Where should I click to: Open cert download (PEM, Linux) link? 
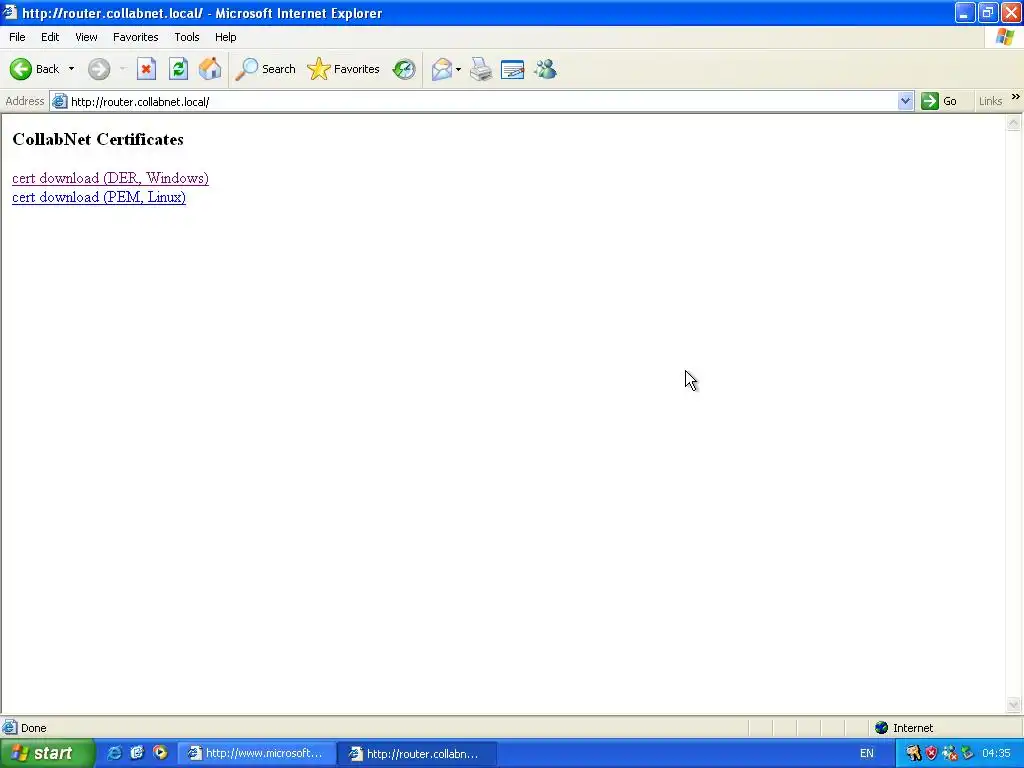[x=99, y=197]
